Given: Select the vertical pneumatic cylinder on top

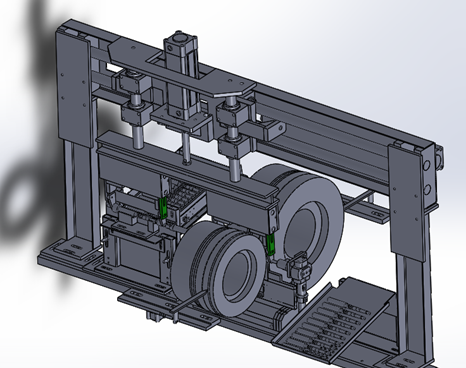Looking at the screenshot, I should click(x=181, y=75).
